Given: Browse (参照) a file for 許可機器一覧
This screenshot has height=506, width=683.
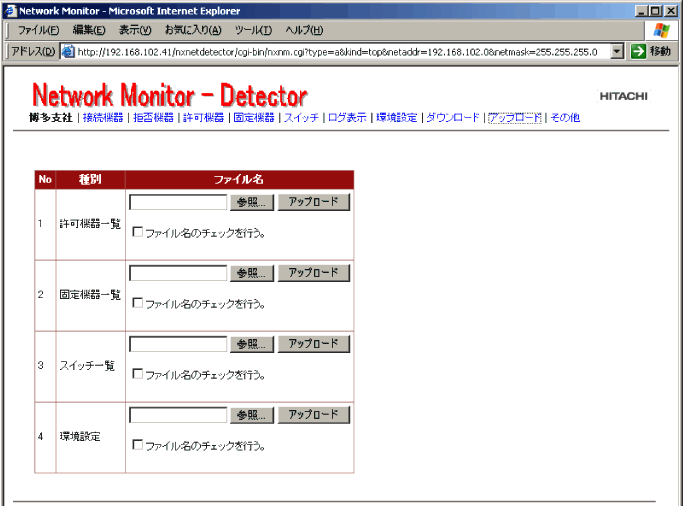Looking at the screenshot, I should coord(252,202).
